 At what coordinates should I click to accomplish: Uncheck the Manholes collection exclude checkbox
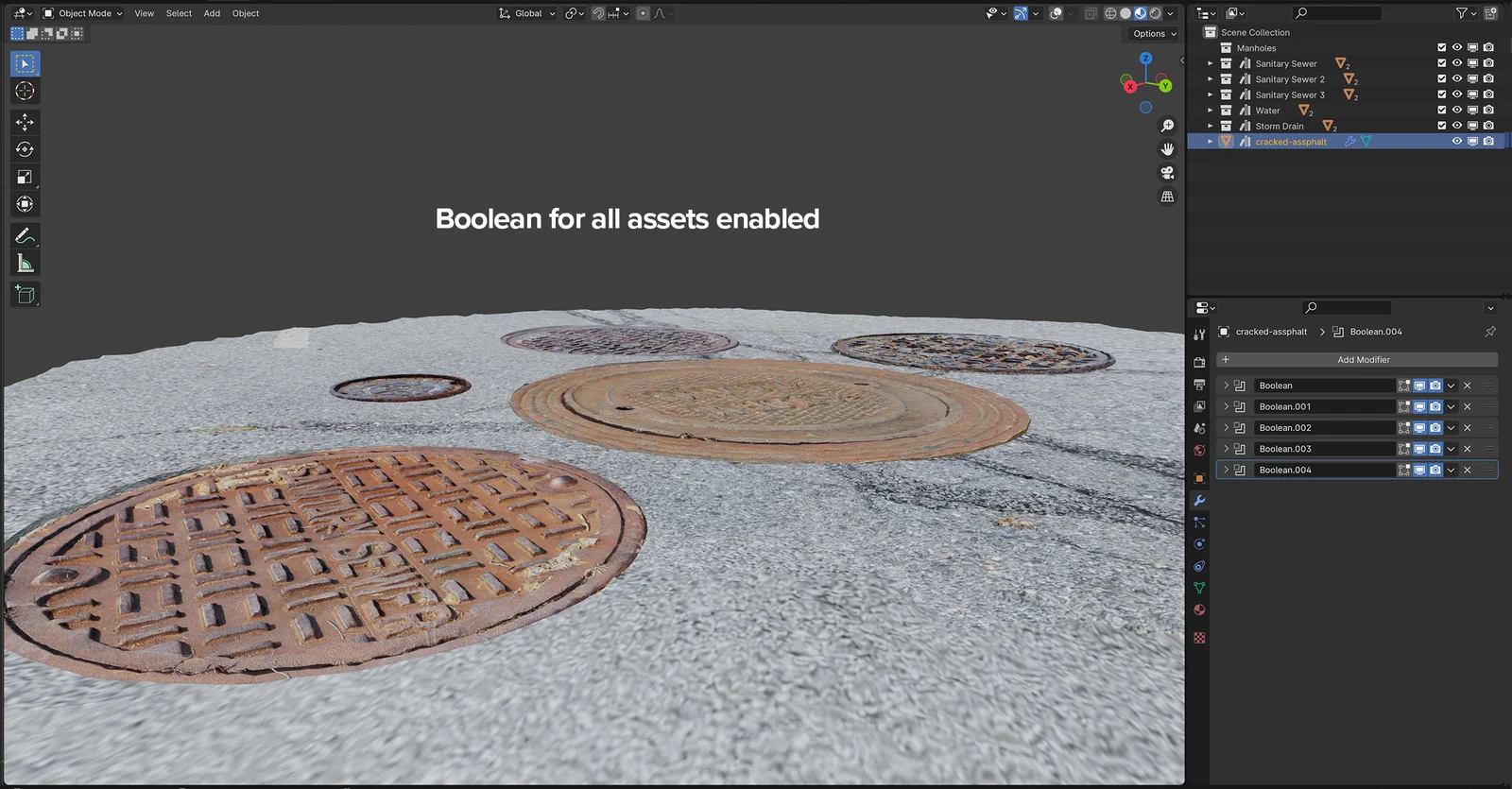pos(1441,47)
